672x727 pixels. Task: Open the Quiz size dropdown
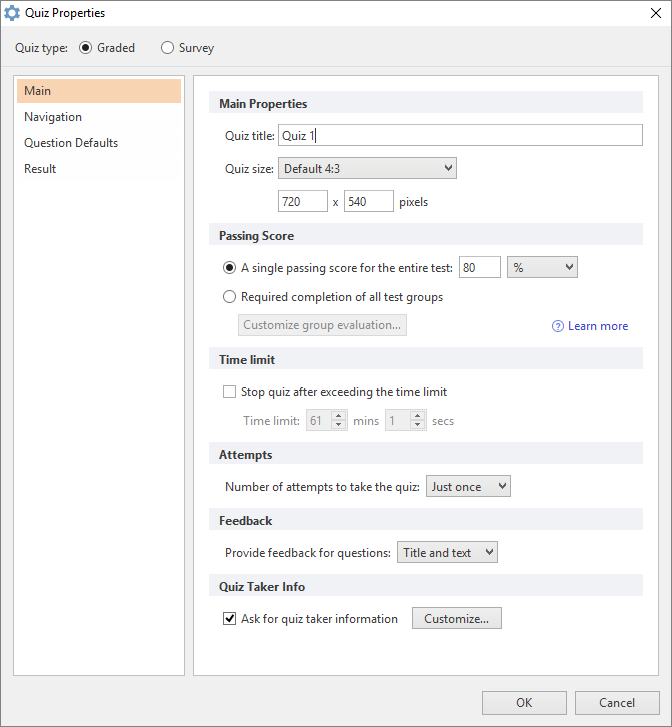tap(367, 169)
